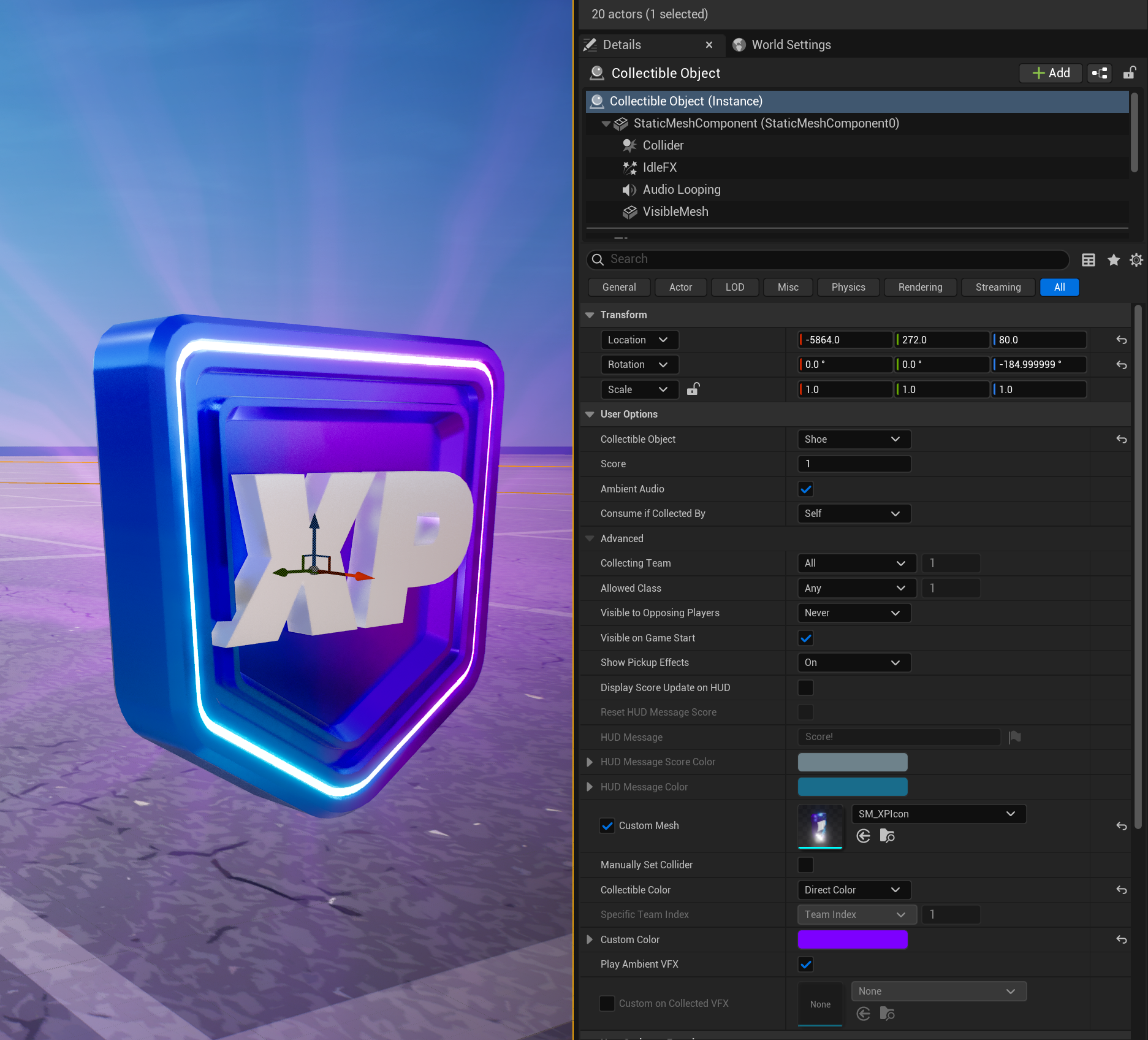Reset Custom Mesh to default arrow
Image resolution: width=1148 pixels, height=1040 pixels.
[x=1122, y=826]
